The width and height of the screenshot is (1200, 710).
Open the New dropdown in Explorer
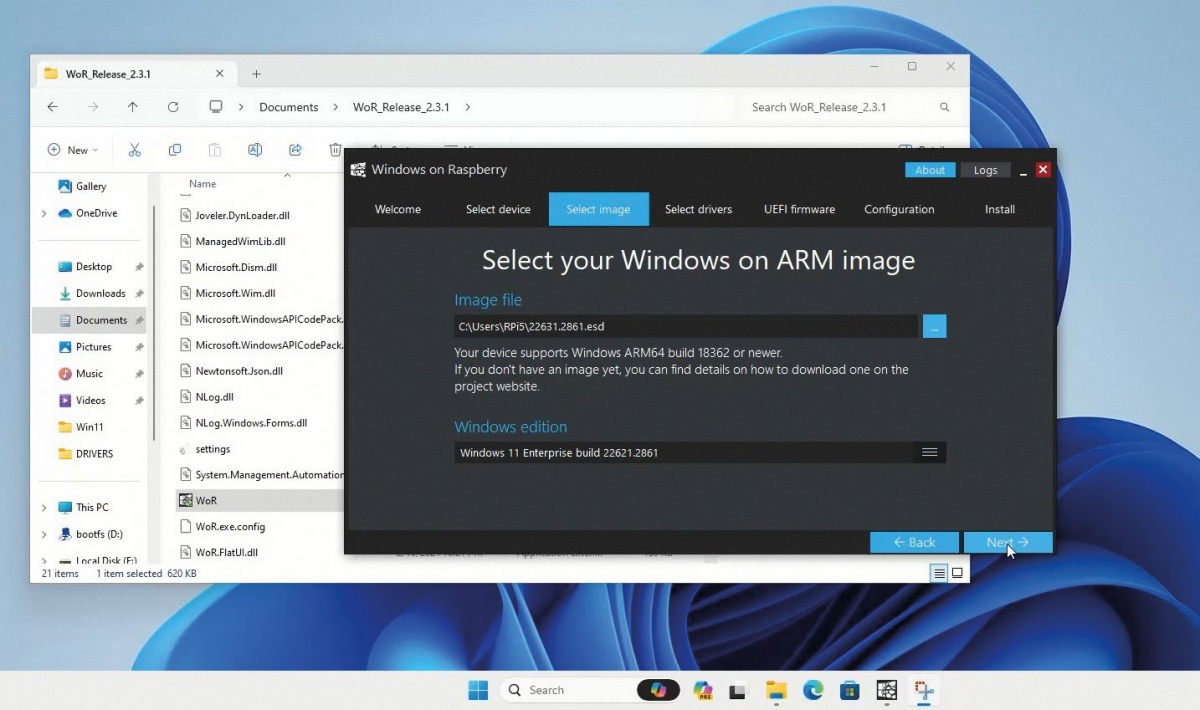(73, 150)
